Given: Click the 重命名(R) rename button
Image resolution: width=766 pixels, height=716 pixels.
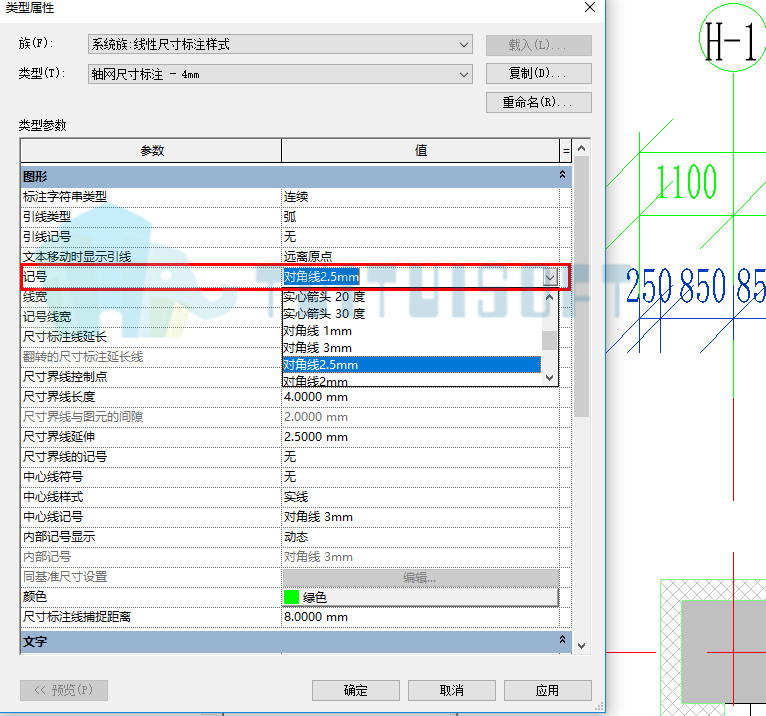Looking at the screenshot, I should [x=538, y=103].
